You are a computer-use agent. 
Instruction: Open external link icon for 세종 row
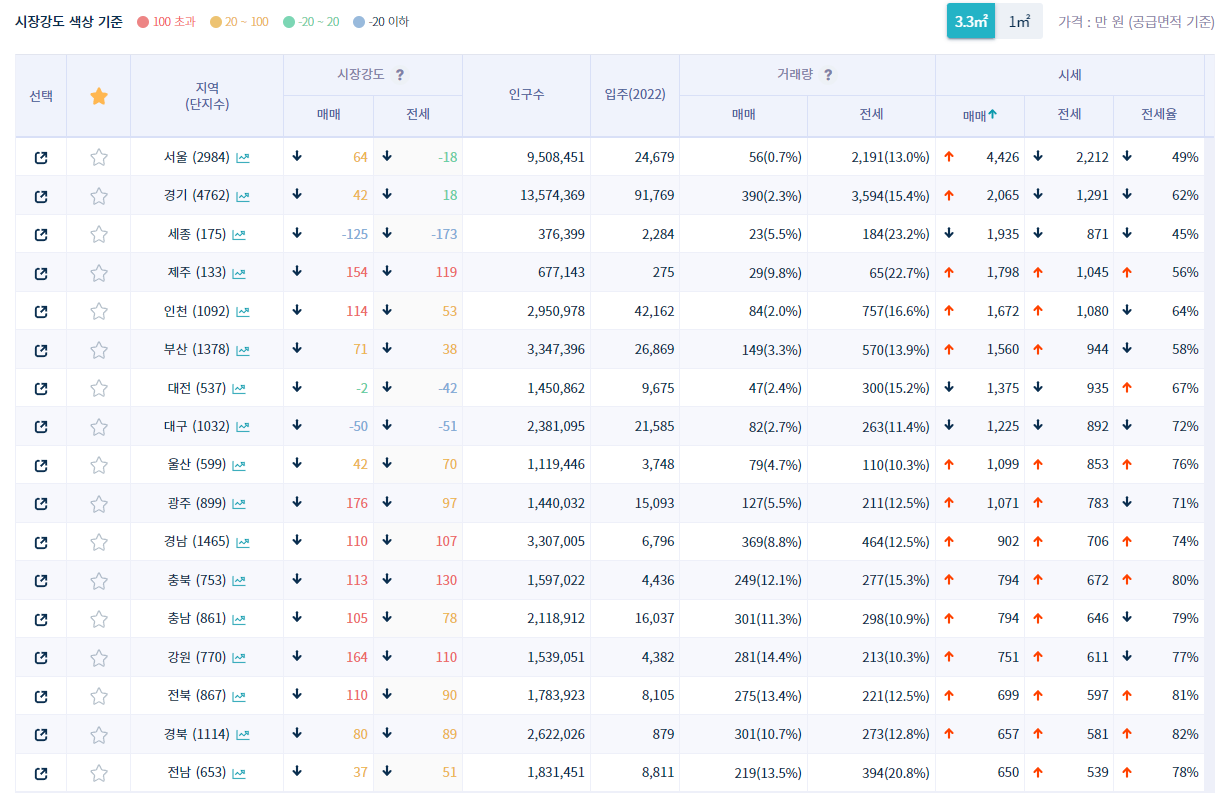click(x=41, y=234)
